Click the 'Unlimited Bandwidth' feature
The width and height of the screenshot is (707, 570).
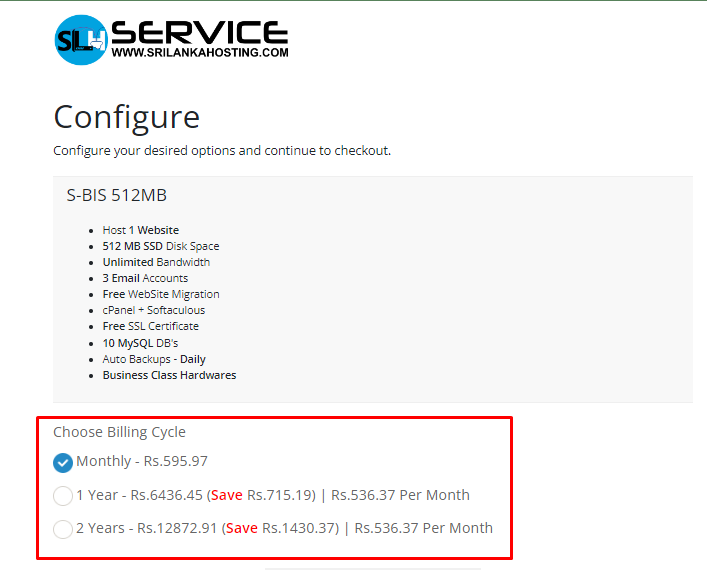[x=156, y=262]
